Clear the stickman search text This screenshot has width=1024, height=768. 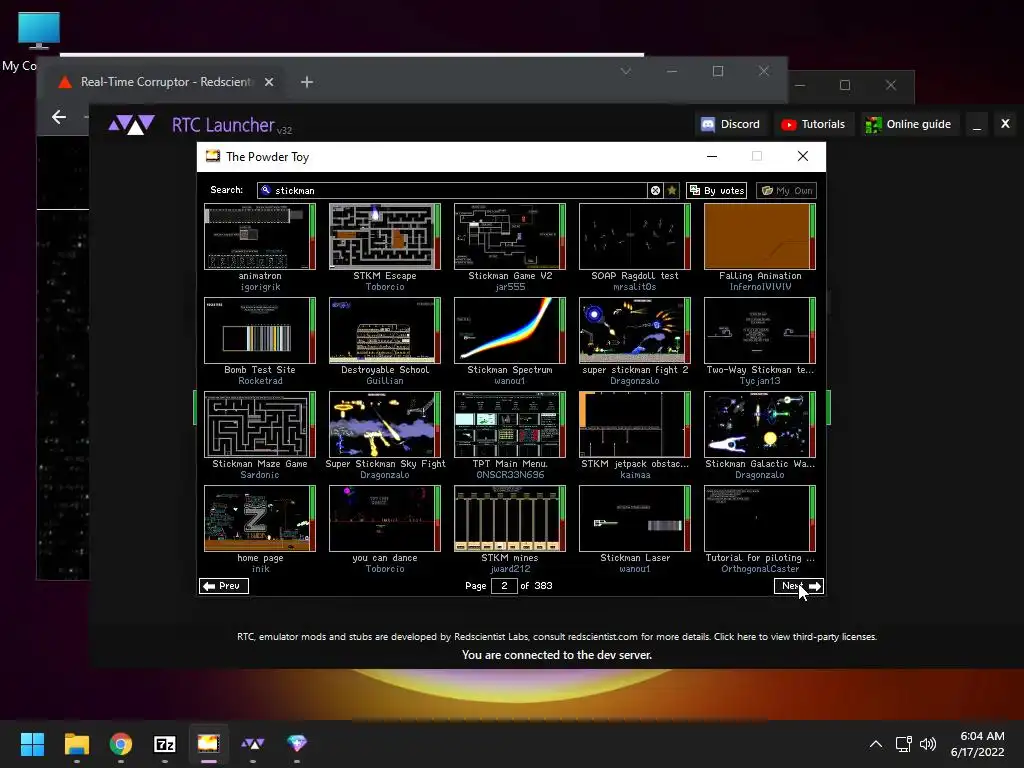click(x=655, y=190)
